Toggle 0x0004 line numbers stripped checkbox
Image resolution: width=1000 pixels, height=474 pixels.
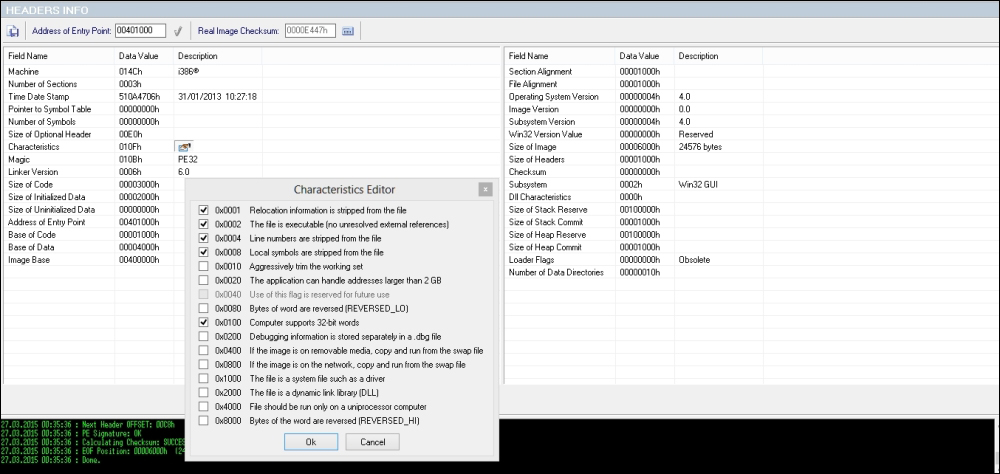tap(203, 238)
